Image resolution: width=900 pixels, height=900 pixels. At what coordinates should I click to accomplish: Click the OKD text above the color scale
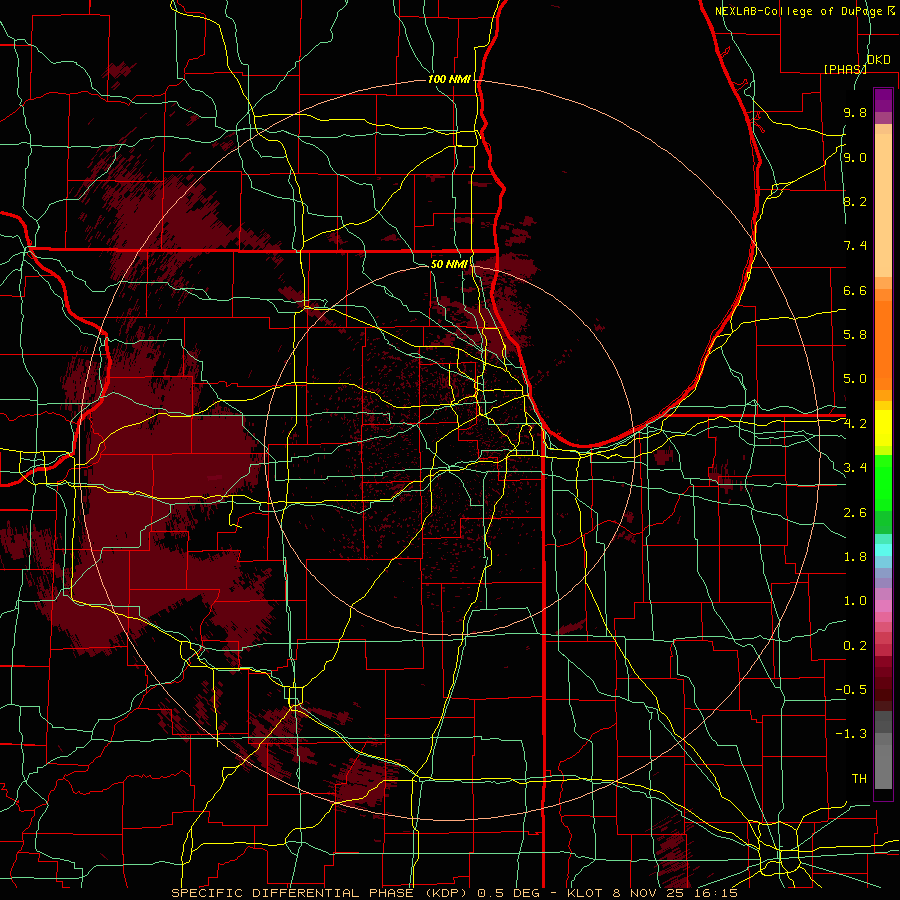pos(878,60)
